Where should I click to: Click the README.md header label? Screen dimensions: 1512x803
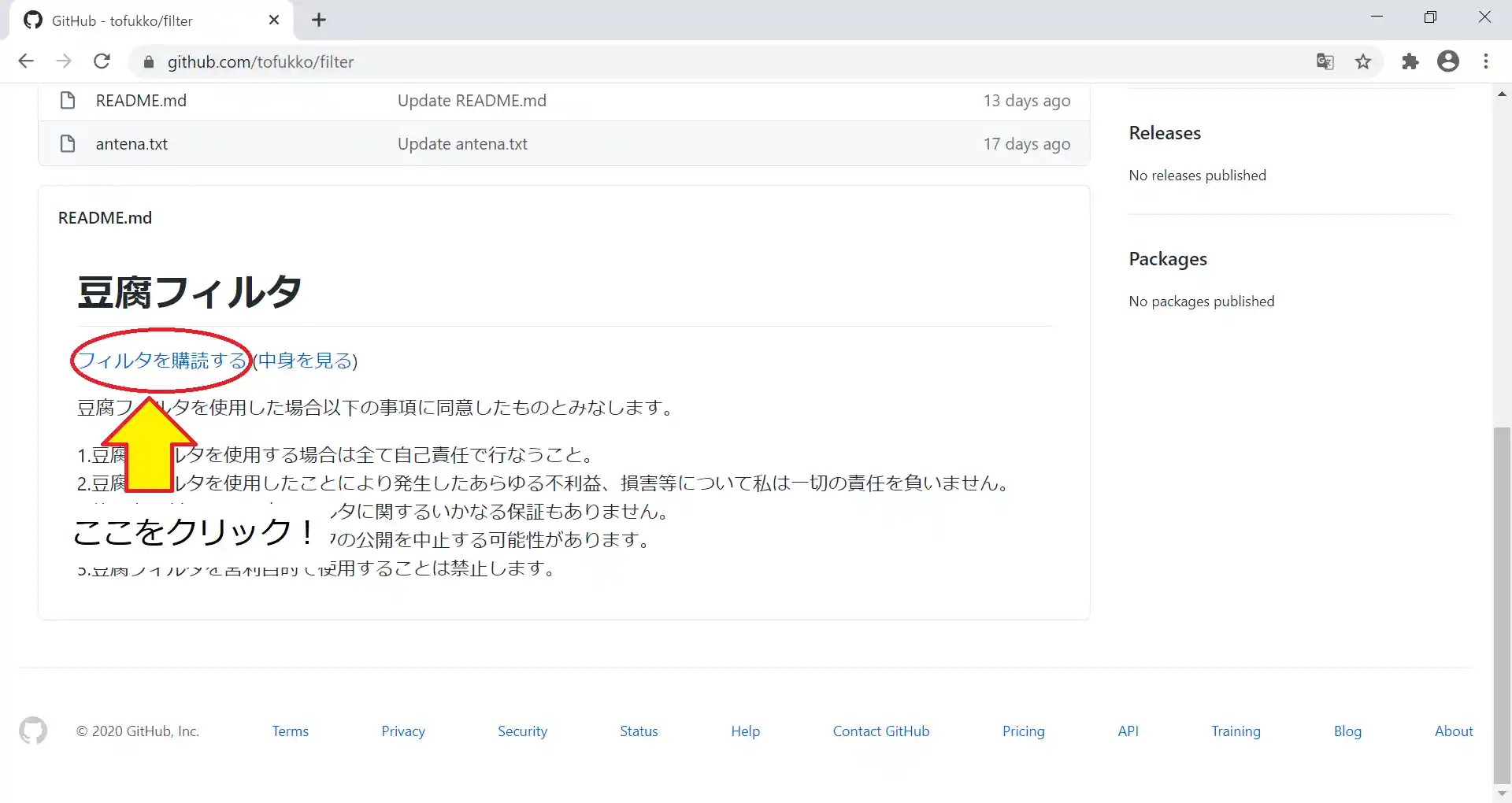click(105, 218)
